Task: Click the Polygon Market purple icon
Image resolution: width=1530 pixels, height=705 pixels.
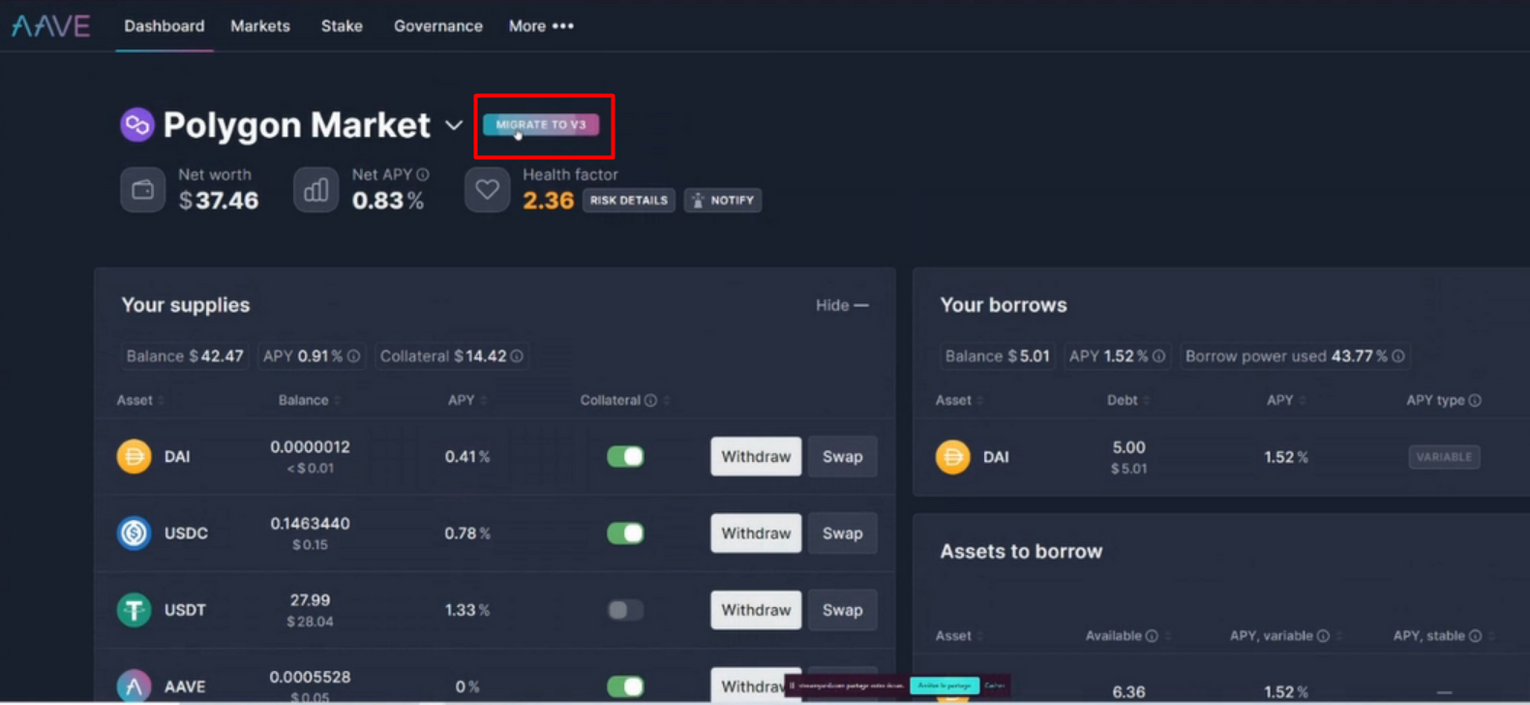Action: tap(137, 125)
